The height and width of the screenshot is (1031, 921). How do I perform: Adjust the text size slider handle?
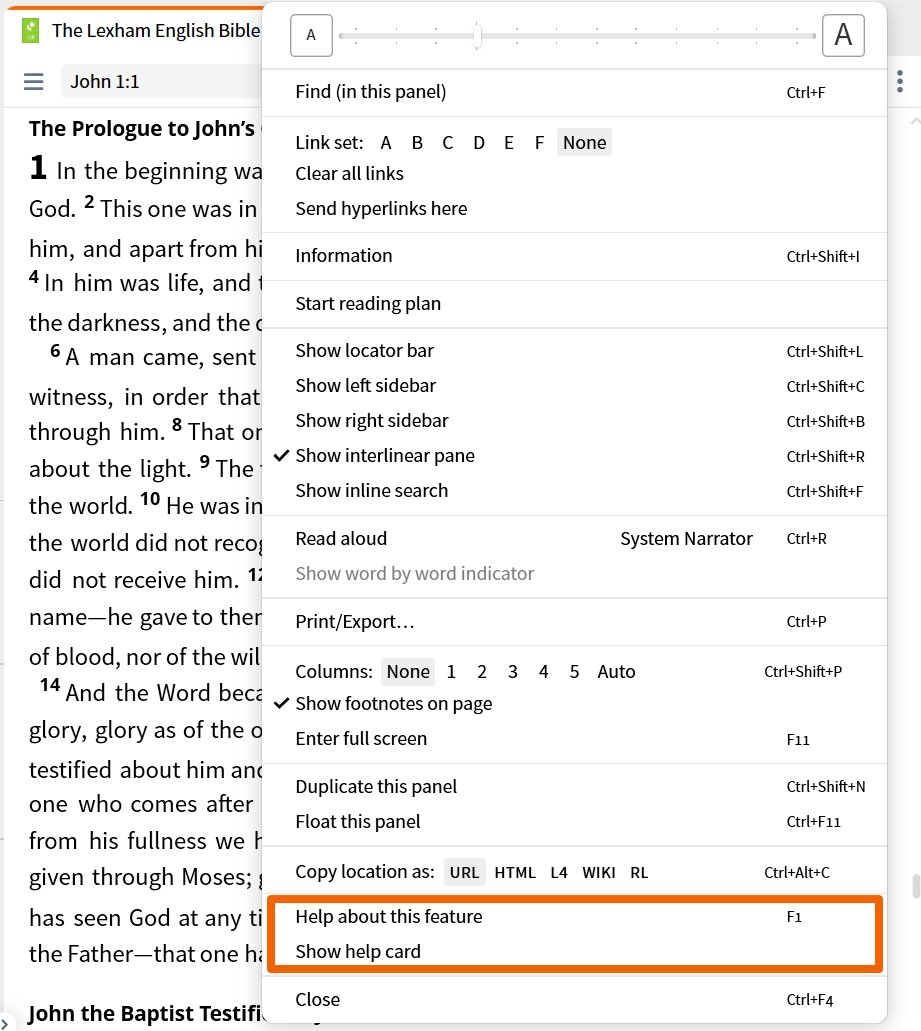[478, 36]
